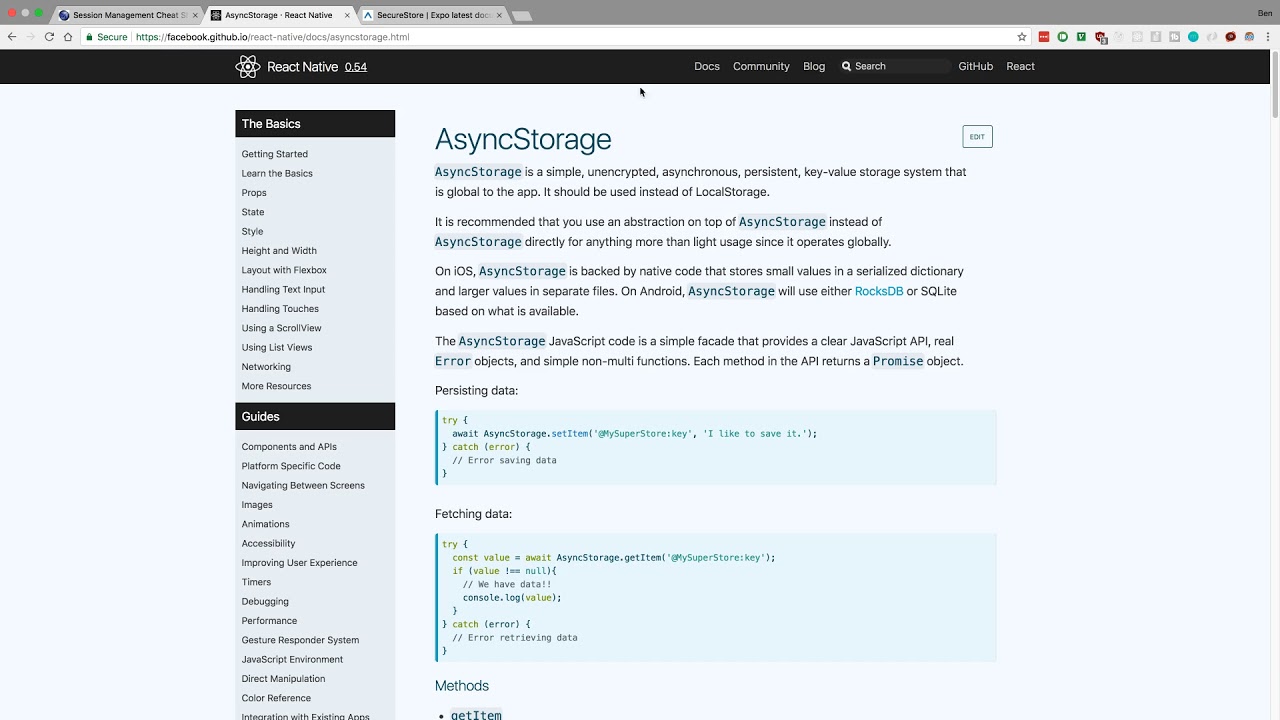The height and width of the screenshot is (720, 1280).
Task: Open the browser home page icon
Action: [68, 37]
